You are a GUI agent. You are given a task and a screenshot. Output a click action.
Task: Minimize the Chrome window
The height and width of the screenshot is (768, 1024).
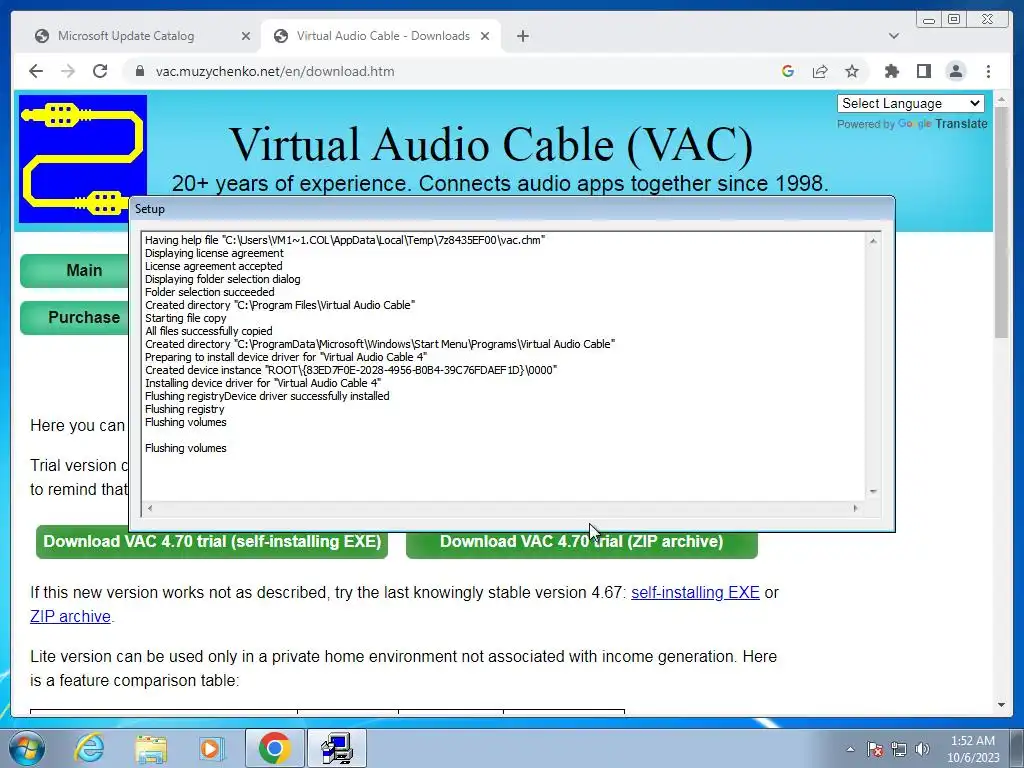click(x=929, y=20)
